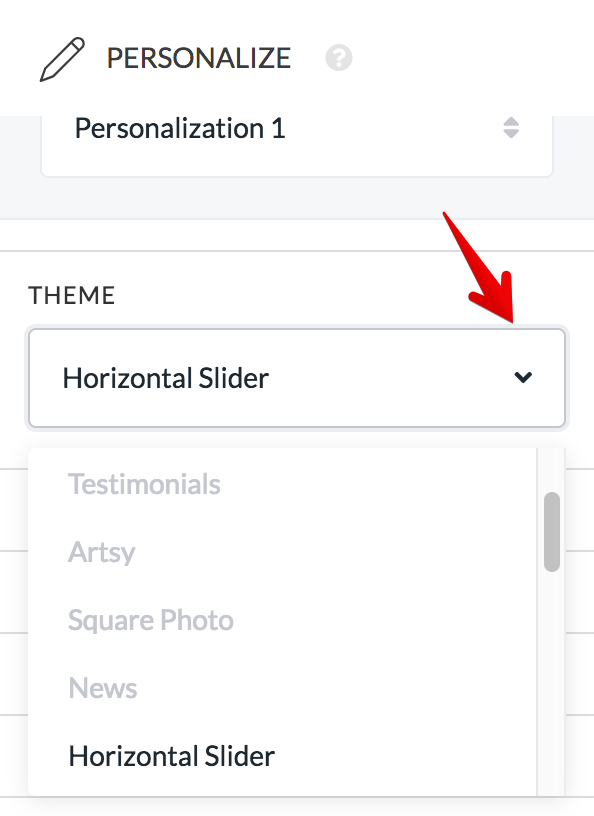Click the red arrow annotation
Screen dimensions: 594x816
tap(482, 268)
